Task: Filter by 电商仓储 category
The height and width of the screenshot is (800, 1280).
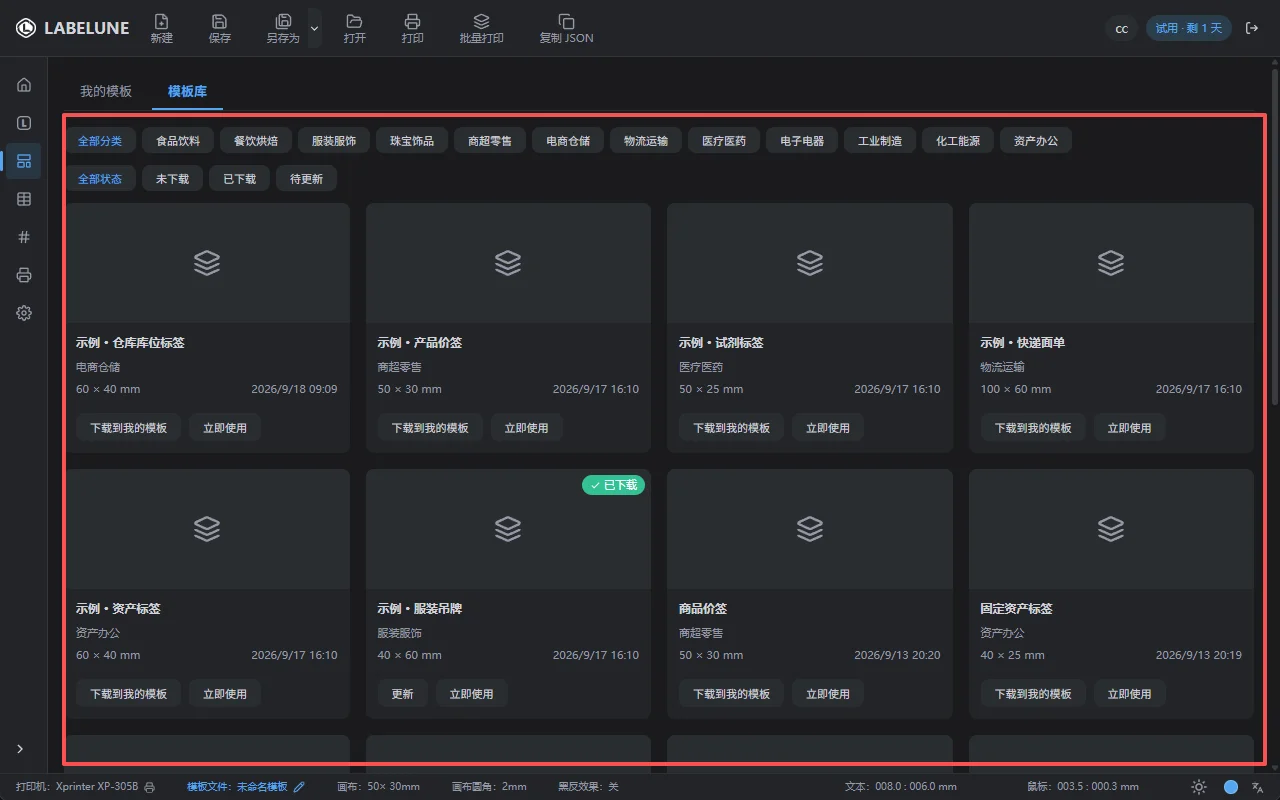Action: point(568,141)
